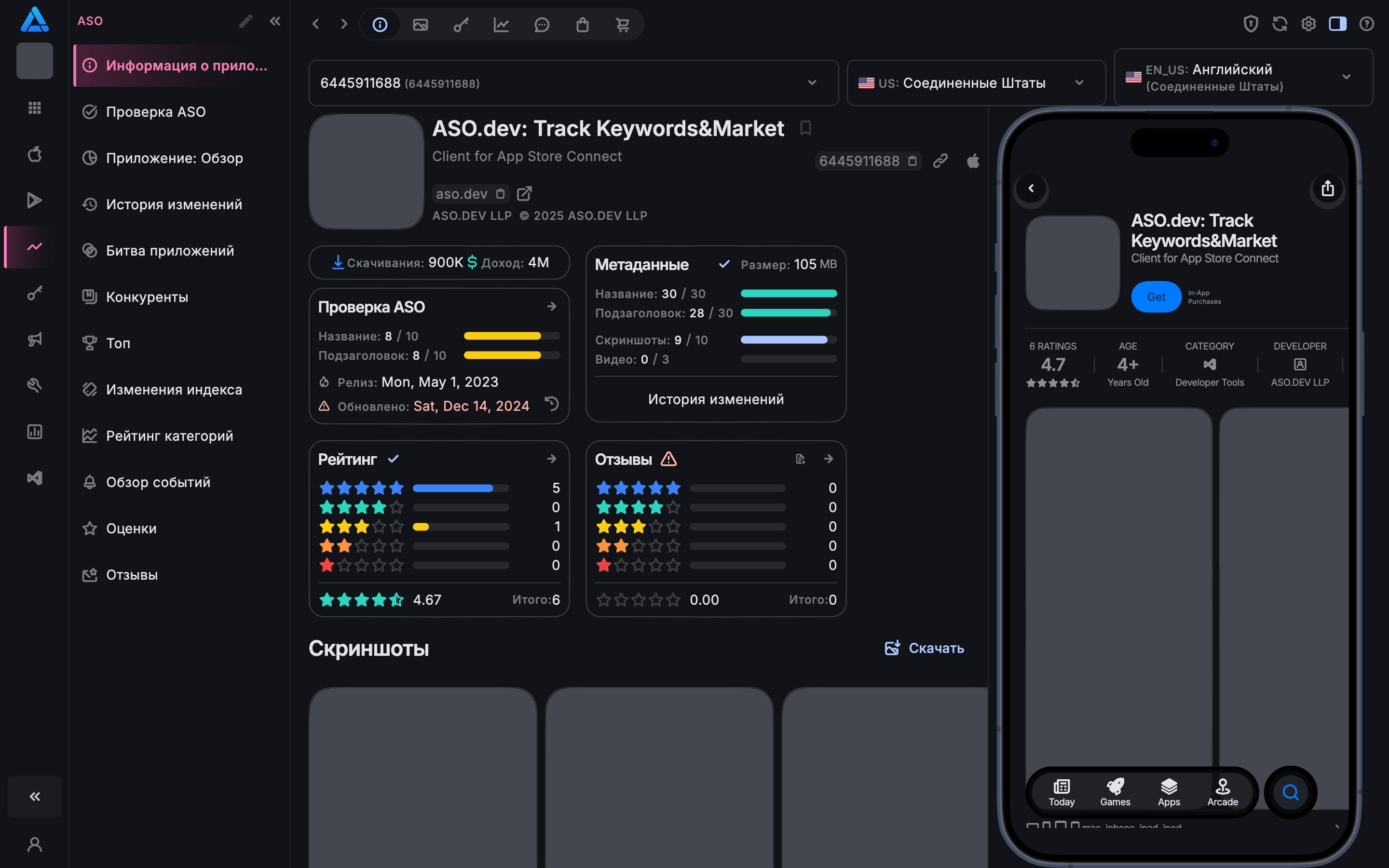
Task: Click the shield icon in top bar
Action: pos(1251,24)
